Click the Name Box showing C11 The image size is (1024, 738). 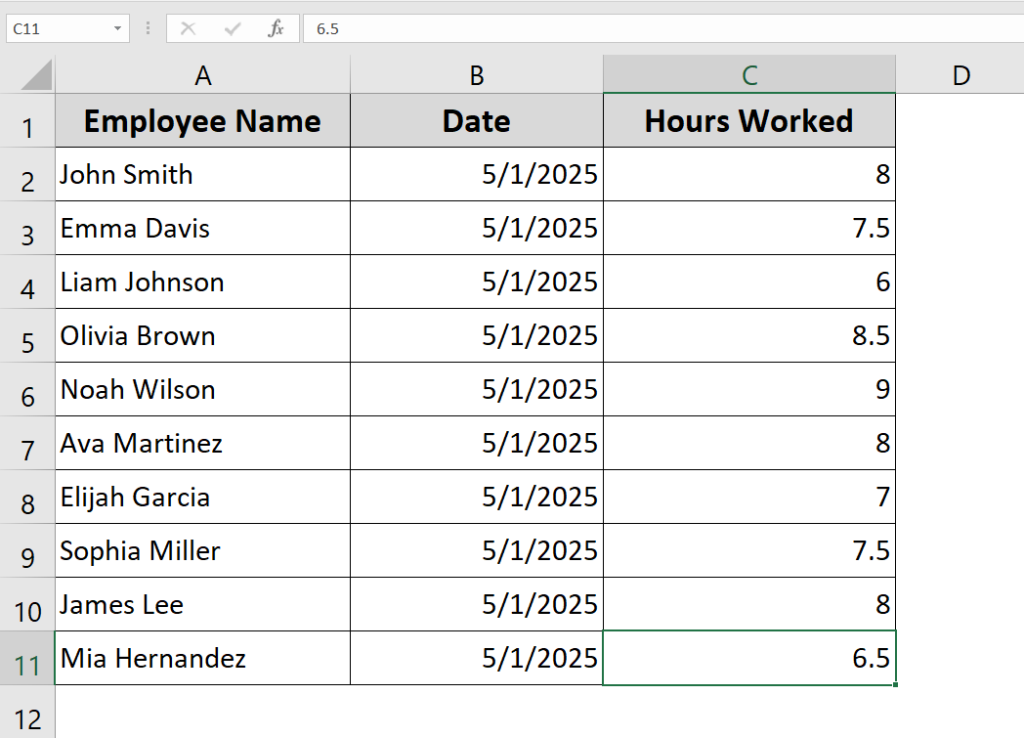[55, 28]
